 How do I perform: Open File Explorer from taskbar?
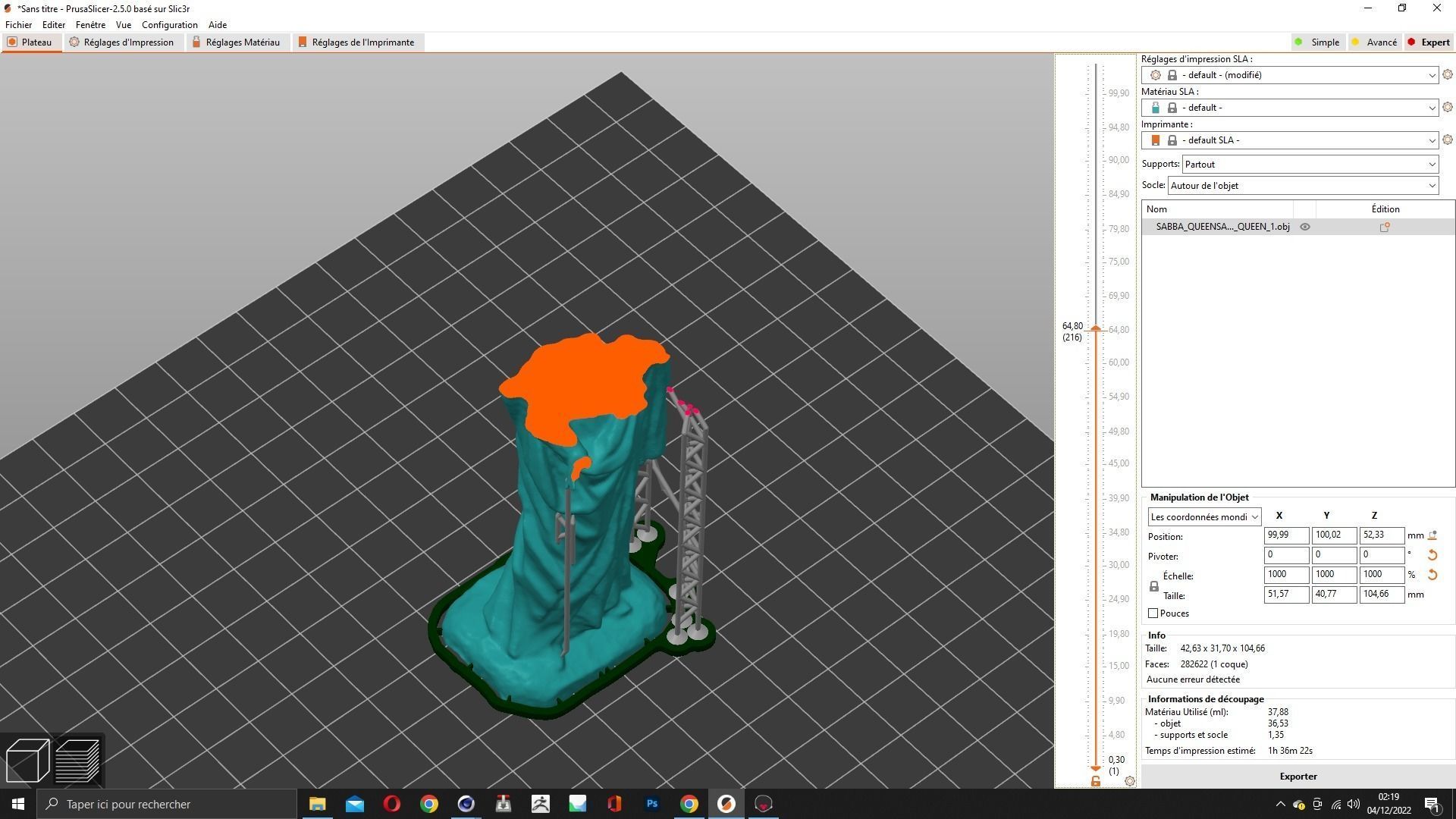317,804
